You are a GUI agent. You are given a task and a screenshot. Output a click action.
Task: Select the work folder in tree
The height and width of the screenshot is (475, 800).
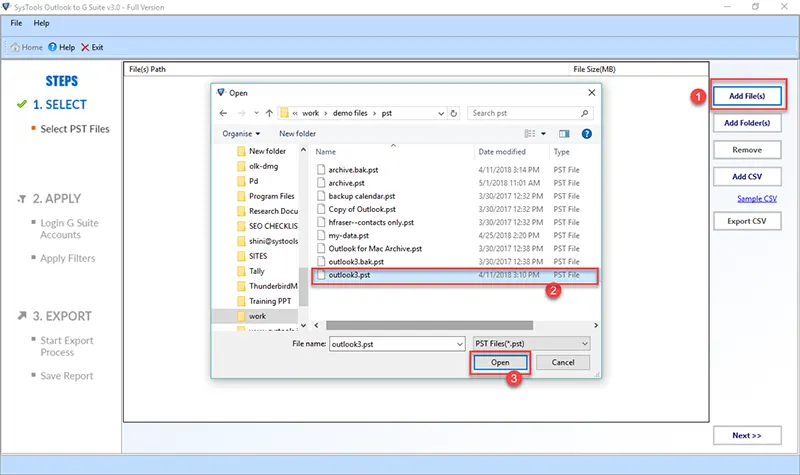(x=255, y=316)
